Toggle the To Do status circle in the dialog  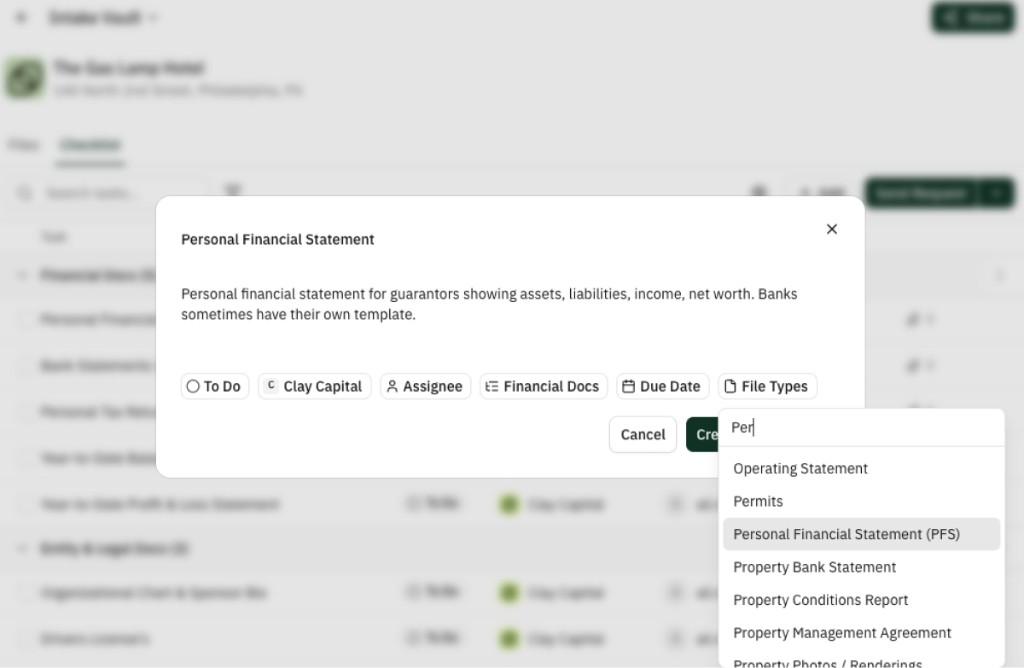193,386
